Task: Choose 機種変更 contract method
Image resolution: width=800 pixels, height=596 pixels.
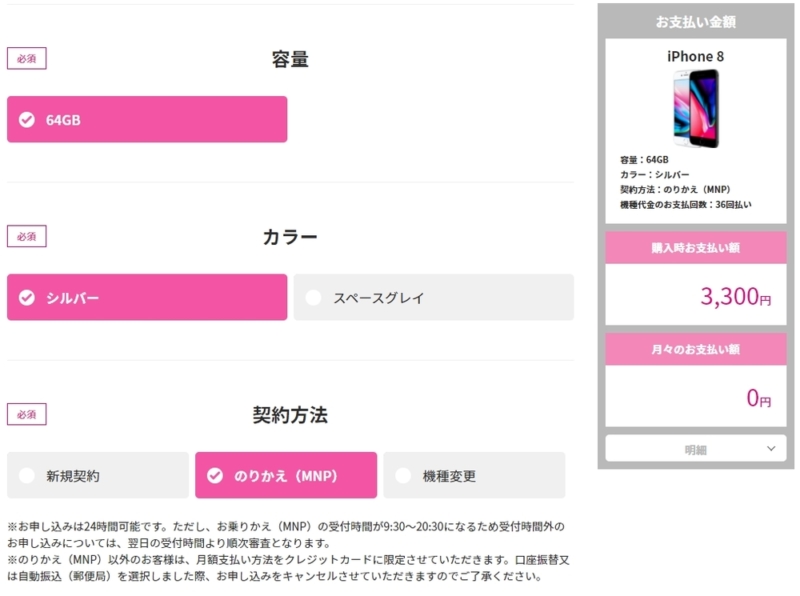Action: click(x=474, y=476)
